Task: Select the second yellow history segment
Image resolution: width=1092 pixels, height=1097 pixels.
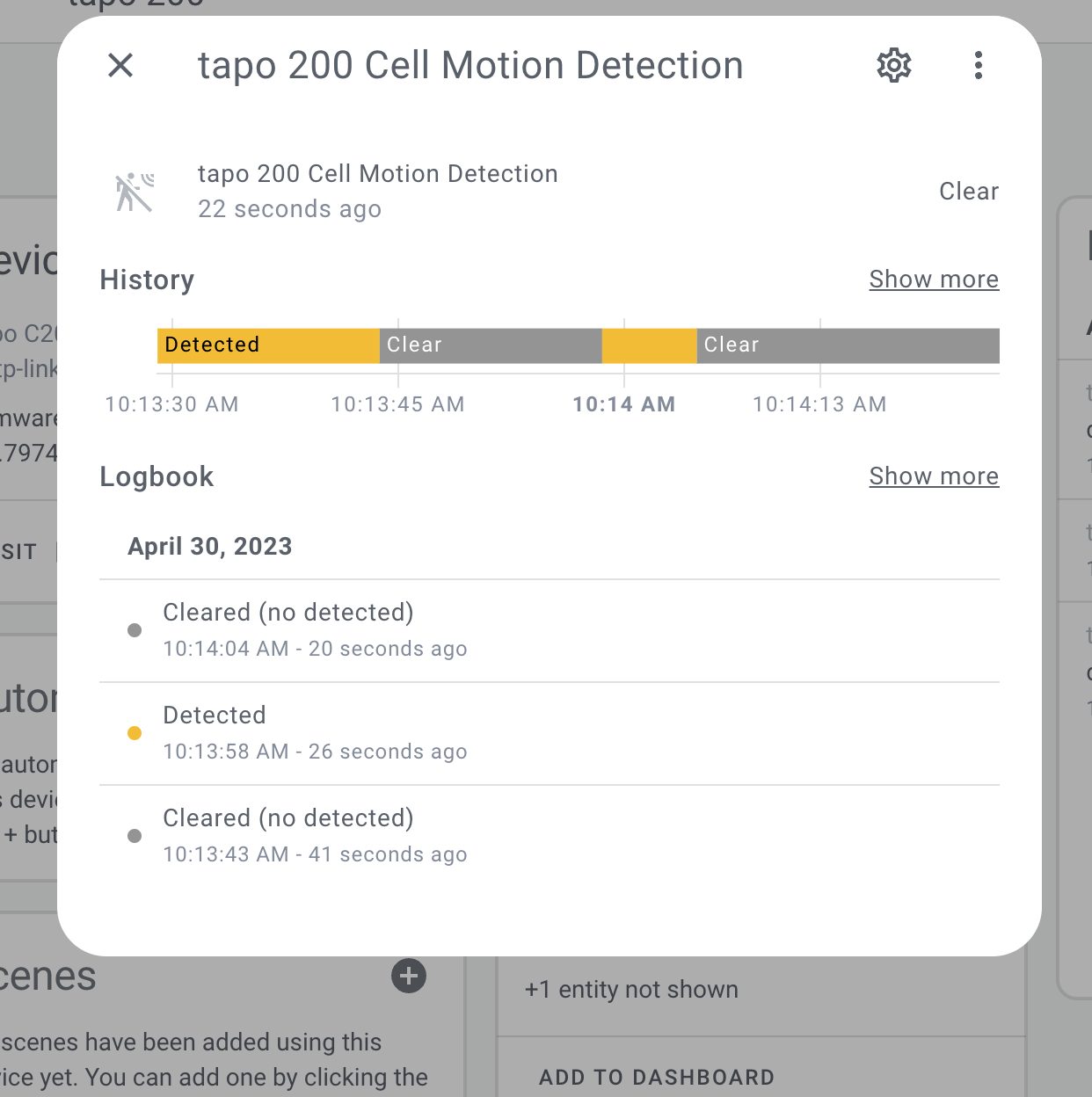Action: tap(650, 345)
